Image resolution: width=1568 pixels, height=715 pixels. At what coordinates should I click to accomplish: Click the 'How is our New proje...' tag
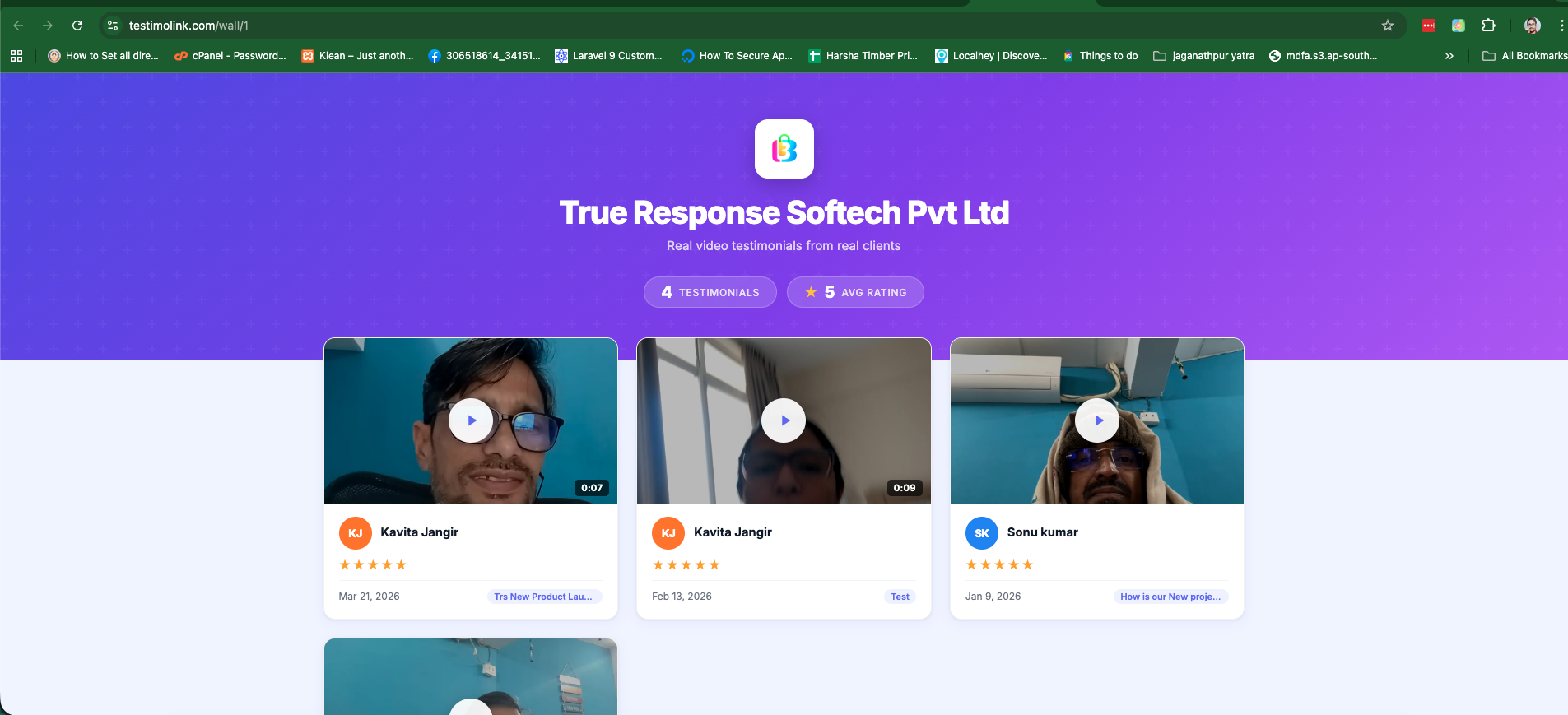(x=1170, y=597)
